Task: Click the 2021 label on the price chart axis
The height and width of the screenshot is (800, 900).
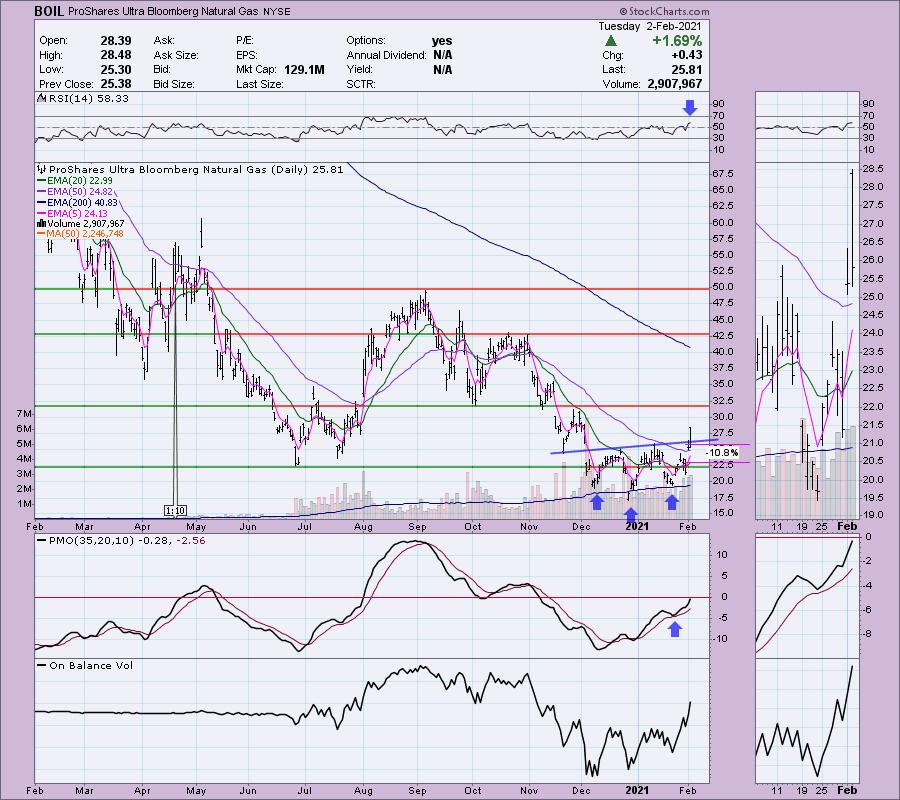Action: [x=637, y=526]
